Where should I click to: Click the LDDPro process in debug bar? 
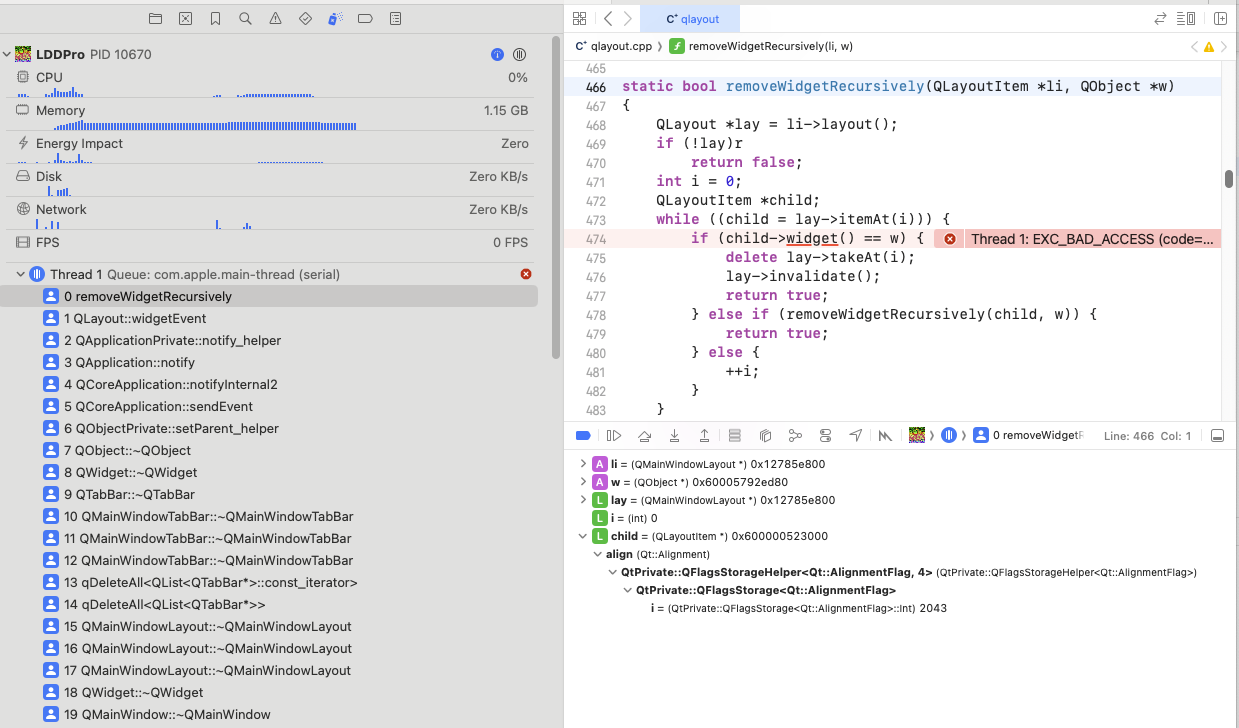pos(916,436)
